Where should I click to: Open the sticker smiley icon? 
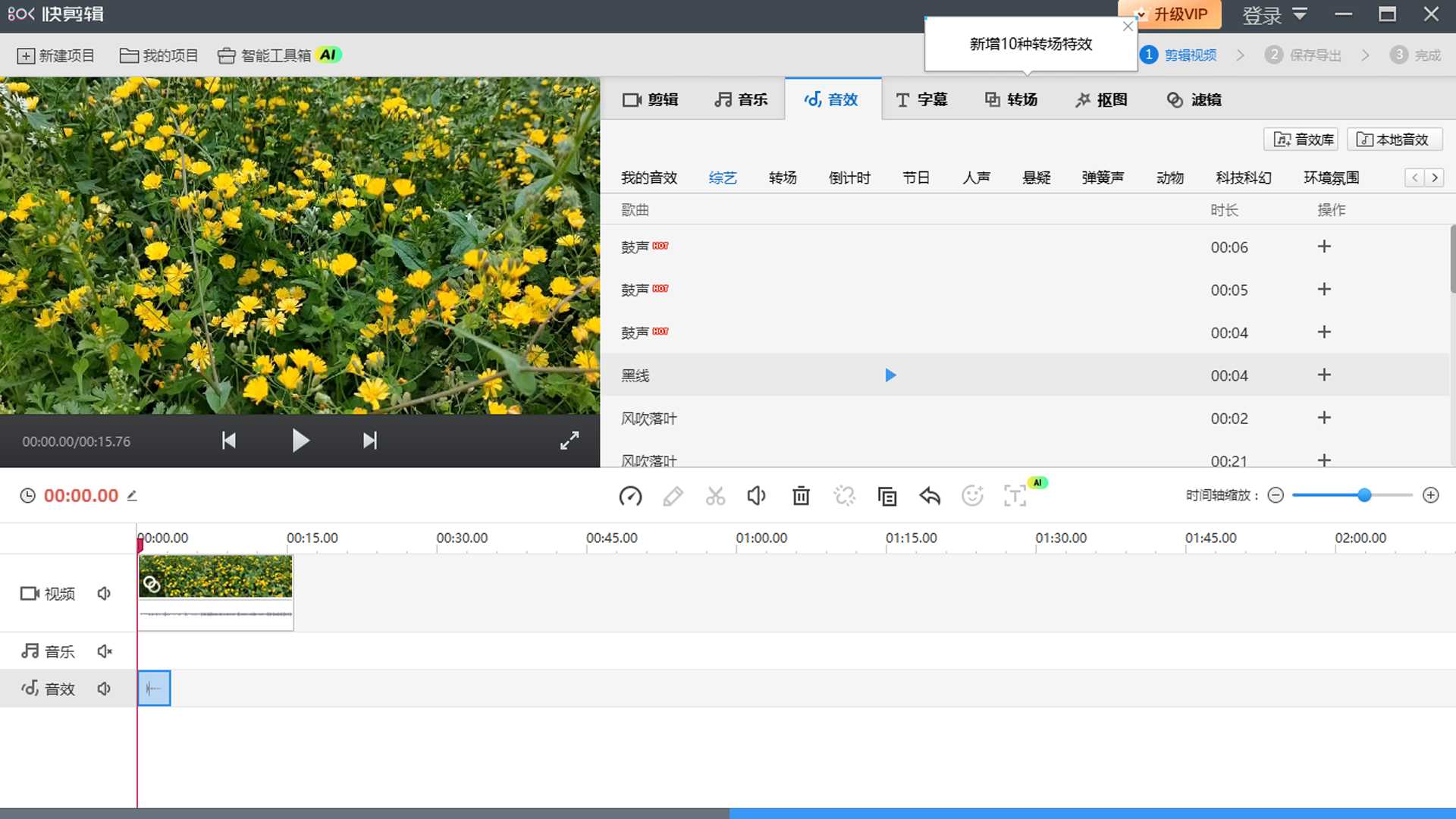click(972, 495)
